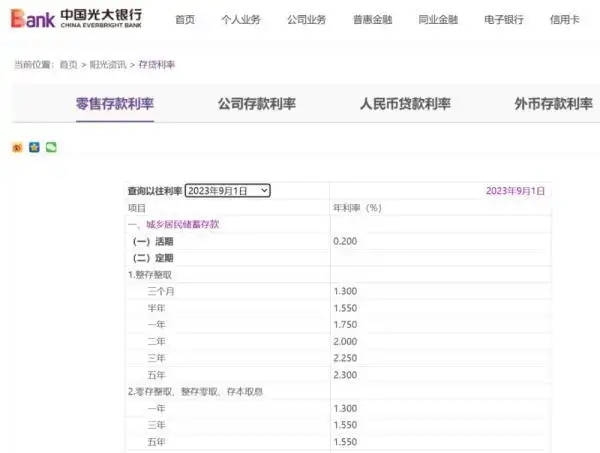The width and height of the screenshot is (600, 453).
Task: Open 普惠金融 navigation menu
Action: 372,19
